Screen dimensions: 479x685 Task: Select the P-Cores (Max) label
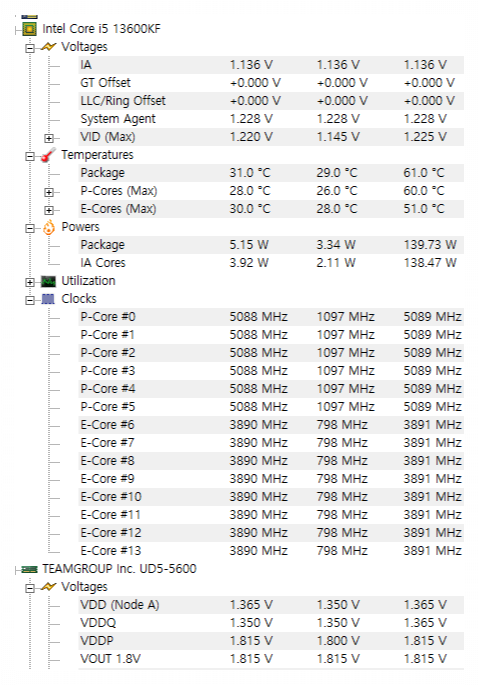click(x=118, y=191)
